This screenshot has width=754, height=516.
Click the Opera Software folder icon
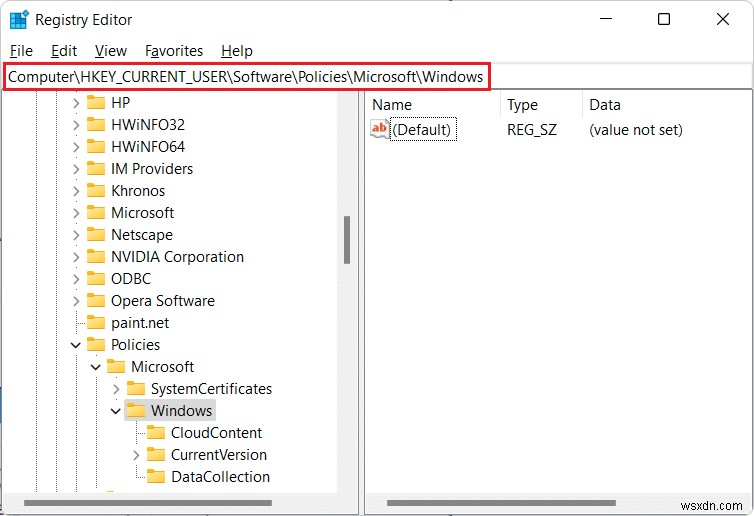[x=95, y=301]
